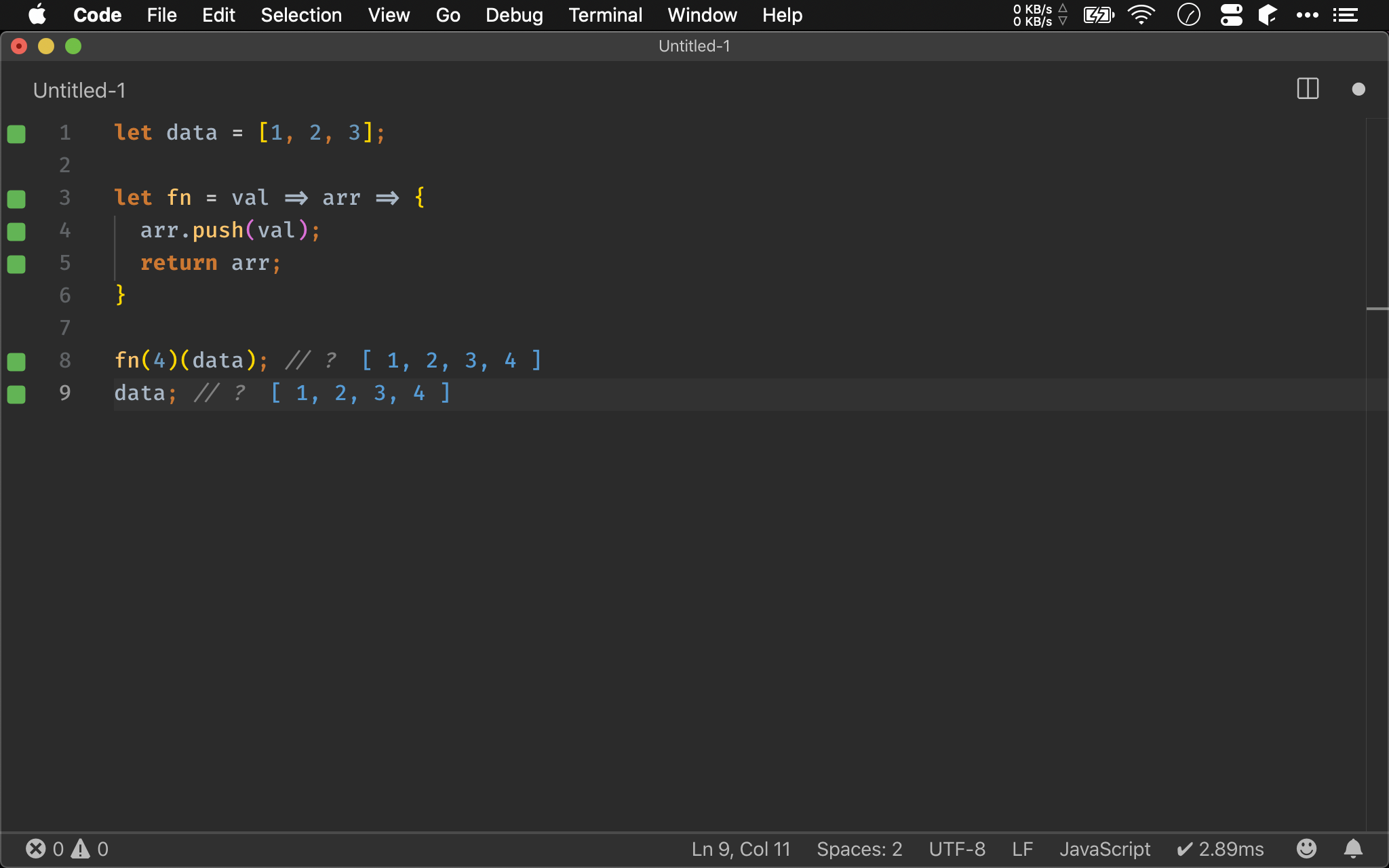The height and width of the screenshot is (868, 1389).
Task: Click the circular clock menu bar icon
Action: (1188, 15)
